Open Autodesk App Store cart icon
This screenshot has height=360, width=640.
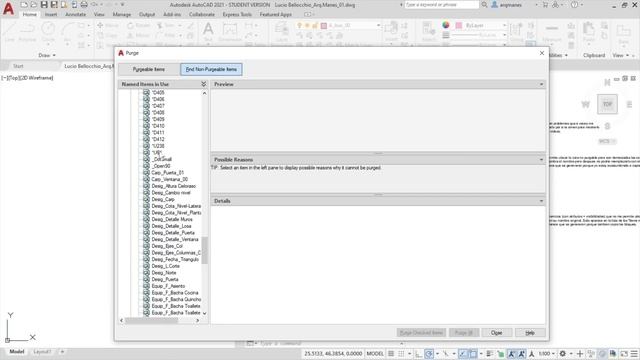point(545,5)
